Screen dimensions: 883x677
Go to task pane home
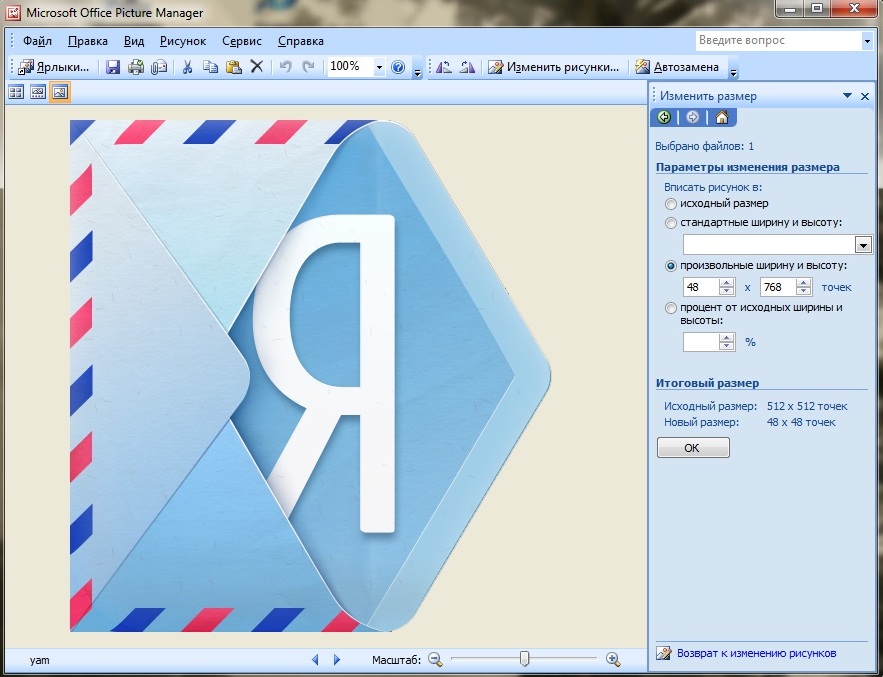coord(722,117)
